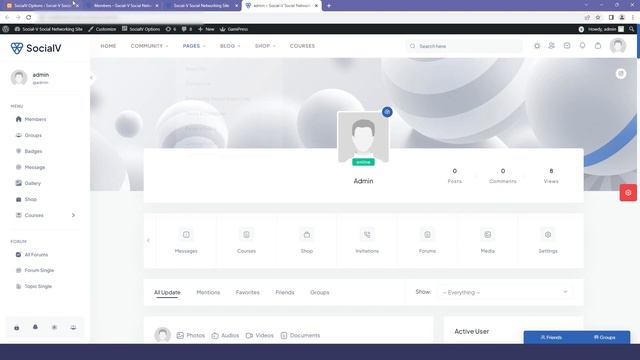Open Message in sidebar menu
This screenshot has height=360, width=640.
point(30,167)
